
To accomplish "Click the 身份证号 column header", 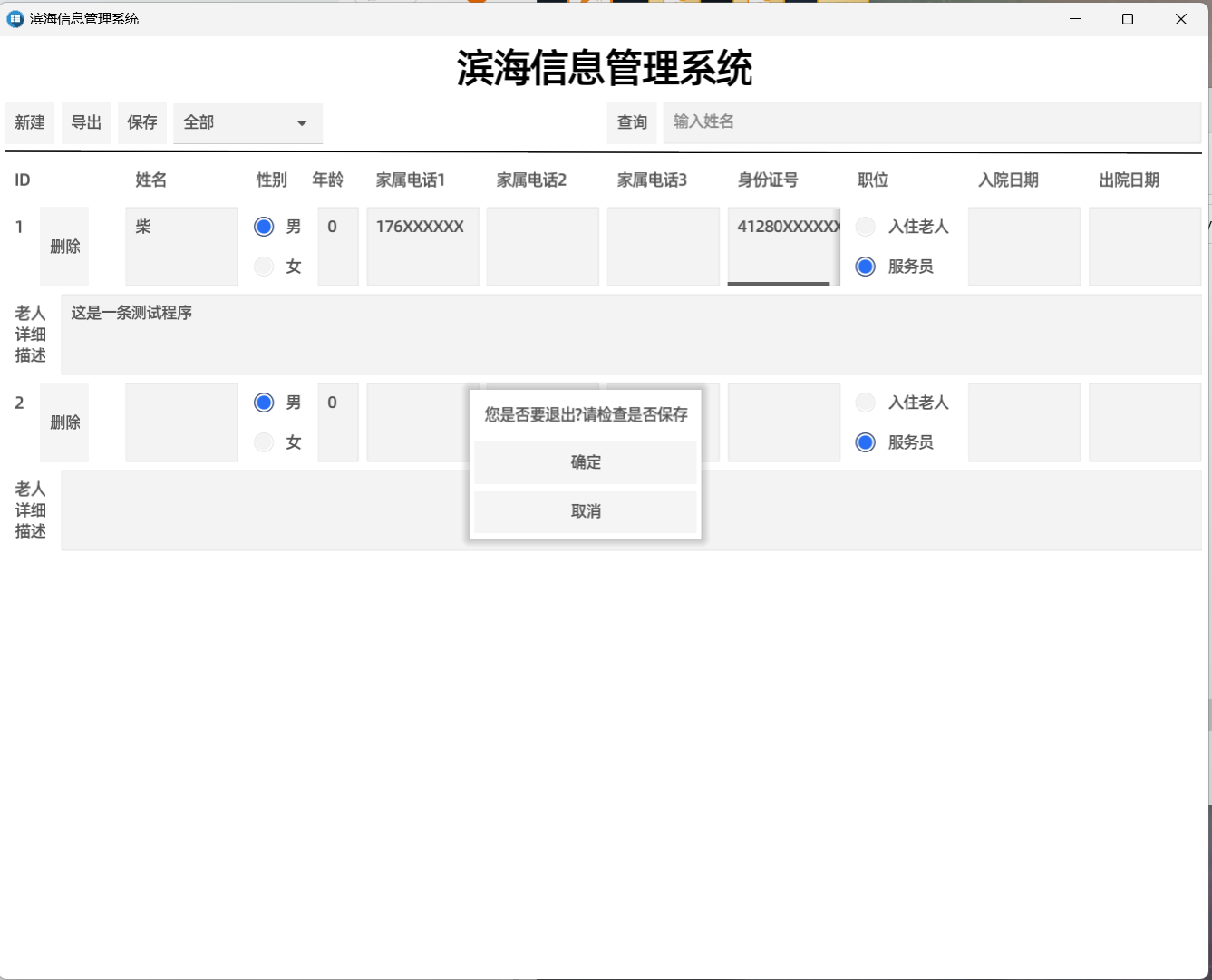I will [768, 180].
